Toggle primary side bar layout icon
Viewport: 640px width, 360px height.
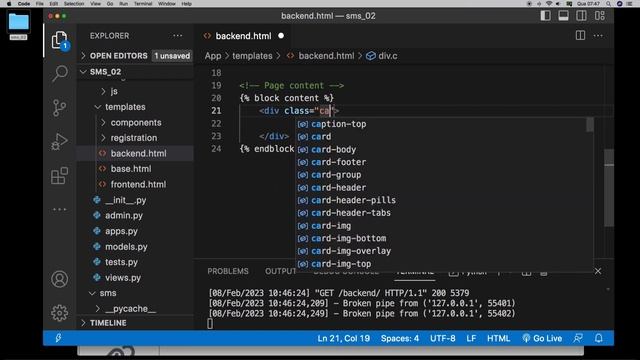coord(545,16)
